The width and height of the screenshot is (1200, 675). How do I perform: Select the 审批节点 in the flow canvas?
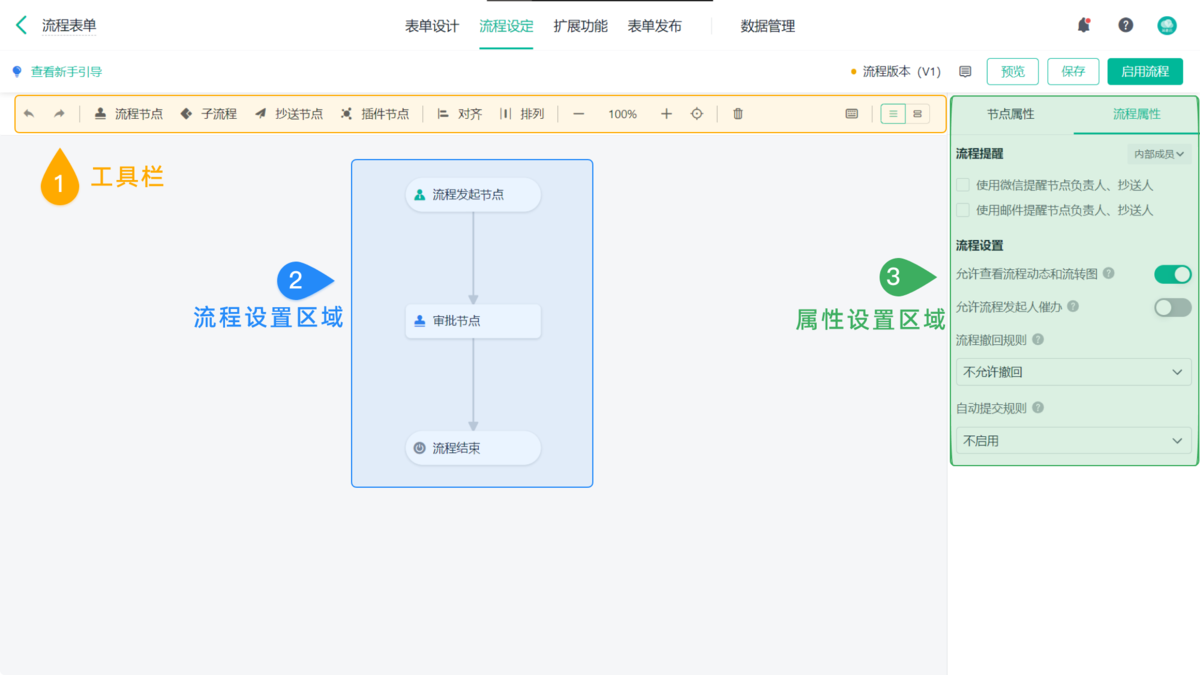point(473,322)
